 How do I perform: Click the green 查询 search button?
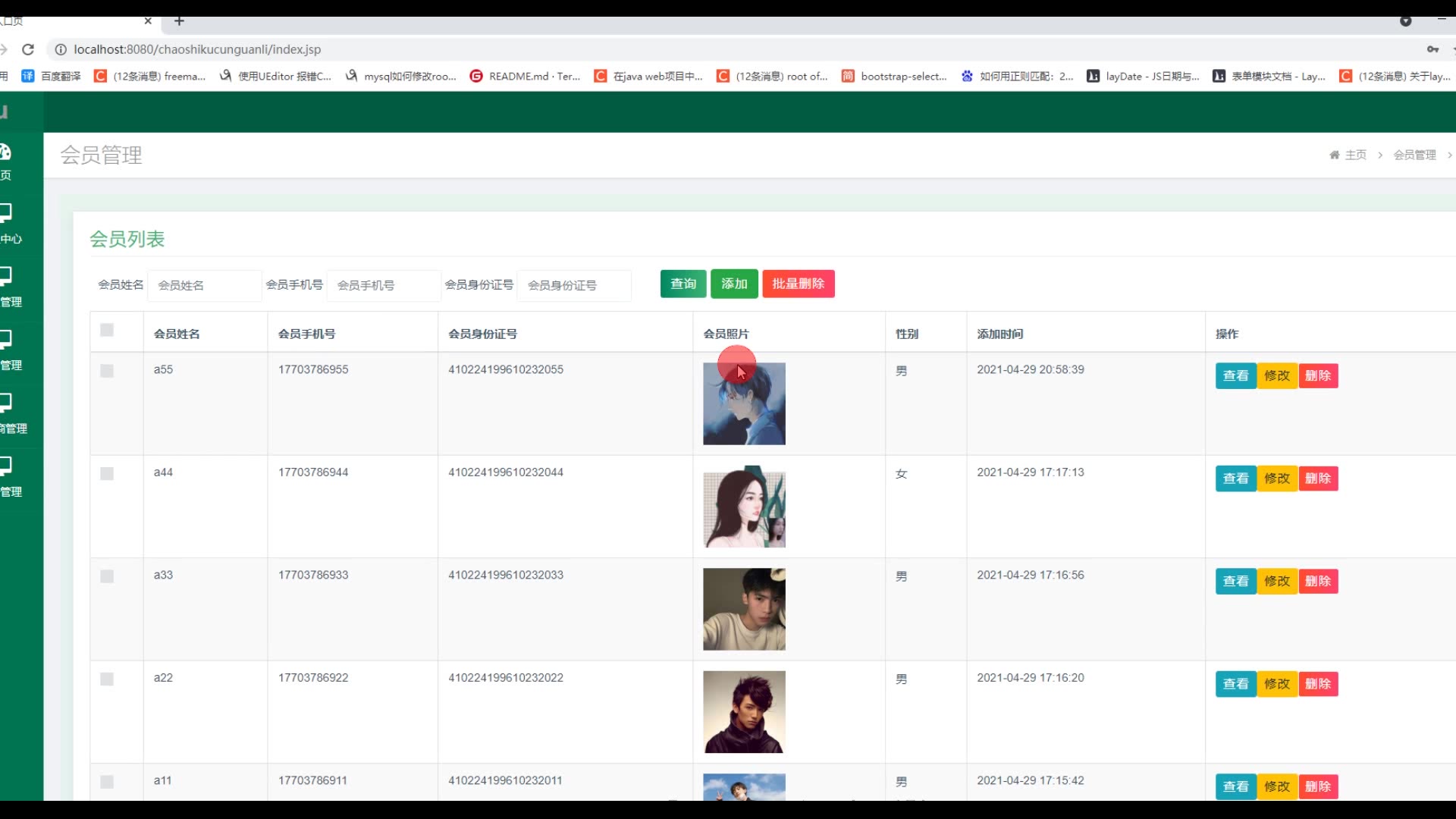click(682, 284)
